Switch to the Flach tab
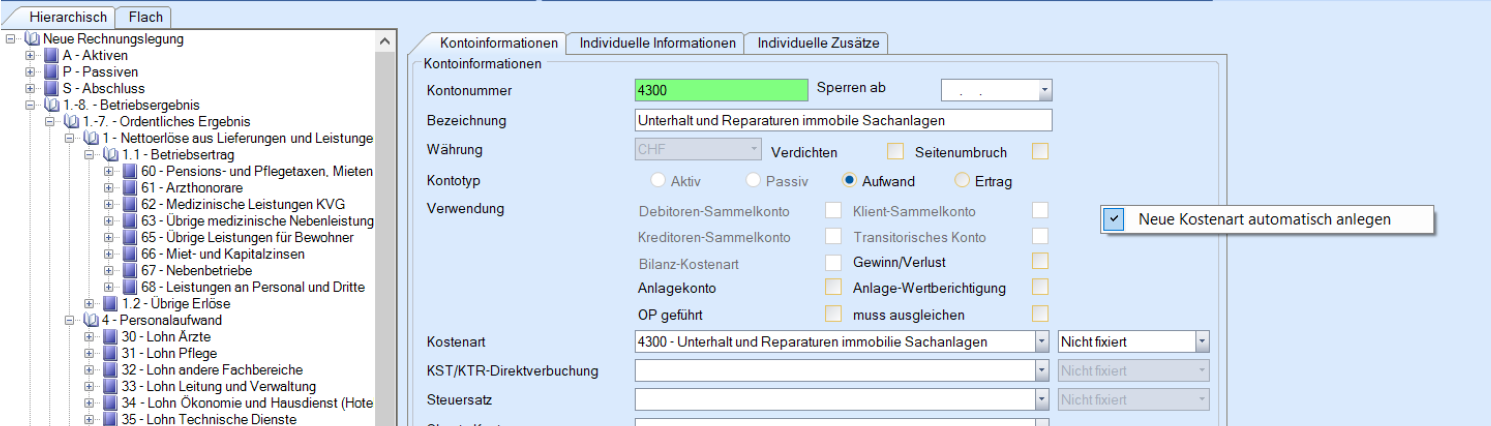The image size is (1491, 426). (x=145, y=17)
